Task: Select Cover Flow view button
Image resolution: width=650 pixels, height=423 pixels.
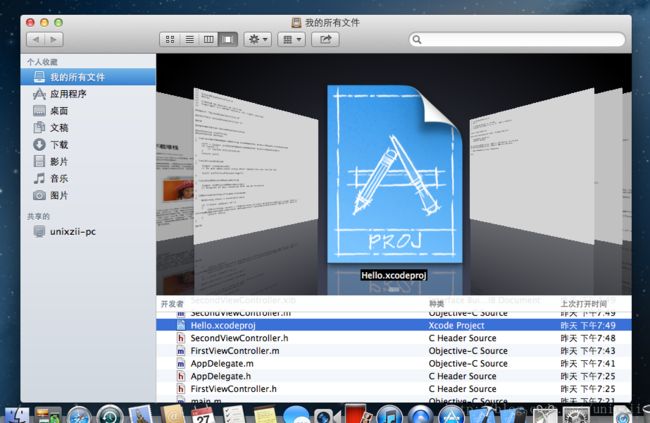Action: click(228, 39)
